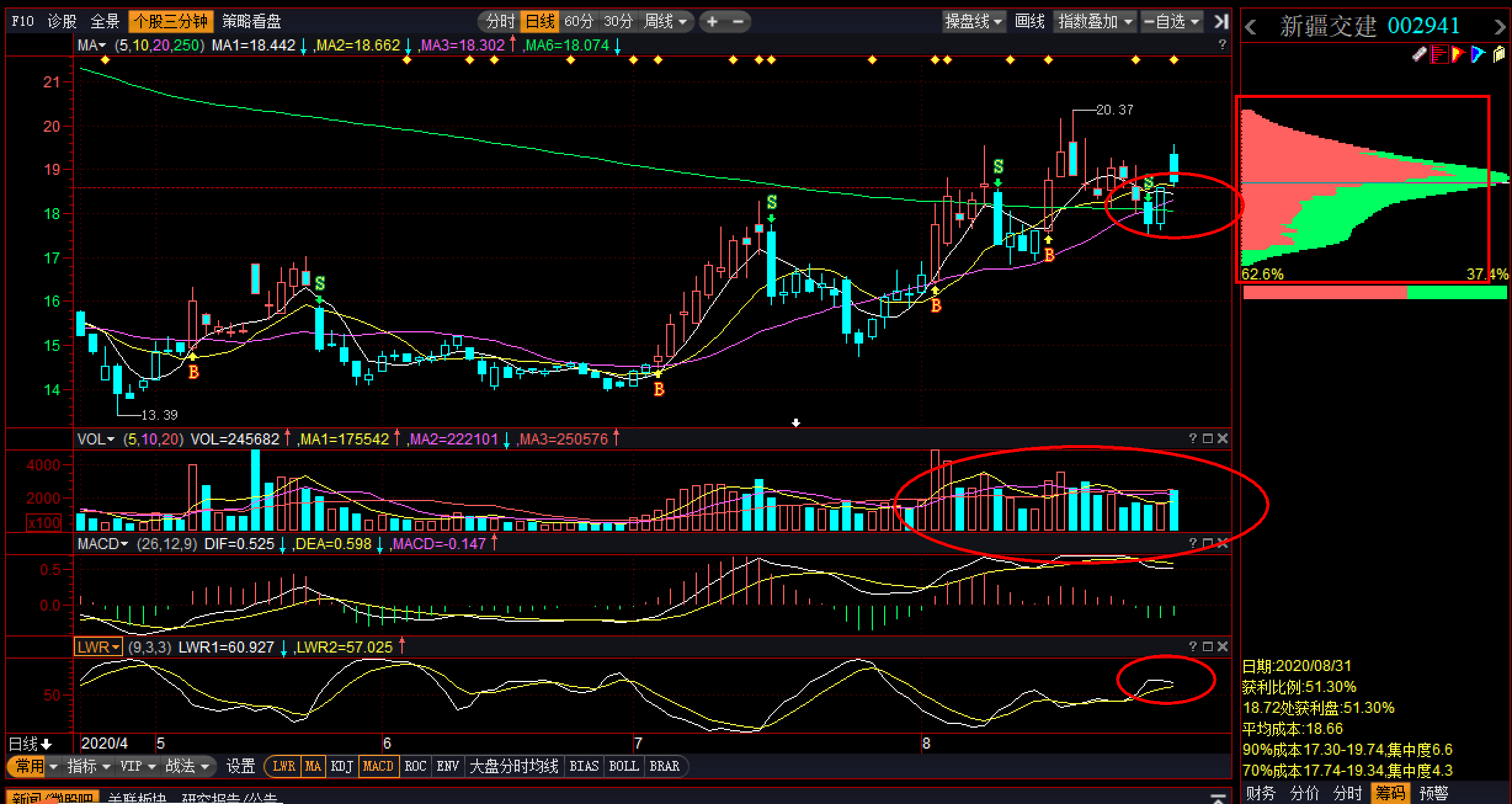Screen dimensions: 1512x804
Task: Select the eraser icon in chip panel
Action: pos(1419,54)
